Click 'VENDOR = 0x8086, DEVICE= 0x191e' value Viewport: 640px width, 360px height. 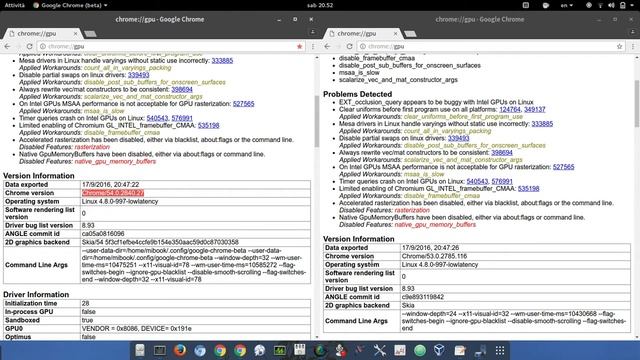click(137, 329)
